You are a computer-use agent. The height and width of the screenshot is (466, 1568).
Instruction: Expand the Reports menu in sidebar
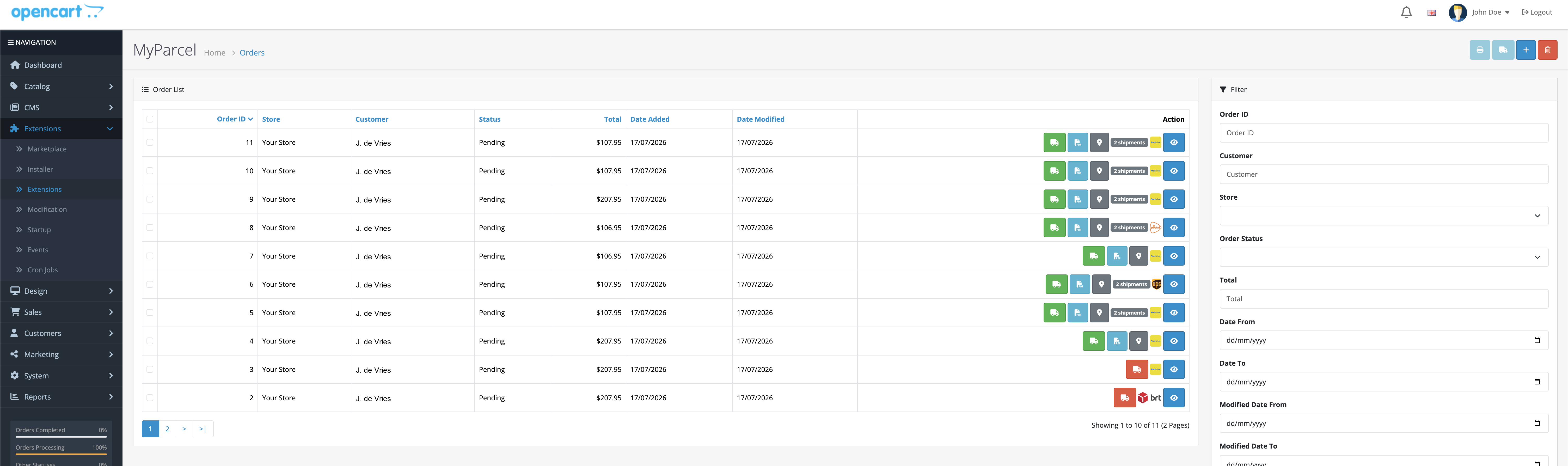(61, 397)
